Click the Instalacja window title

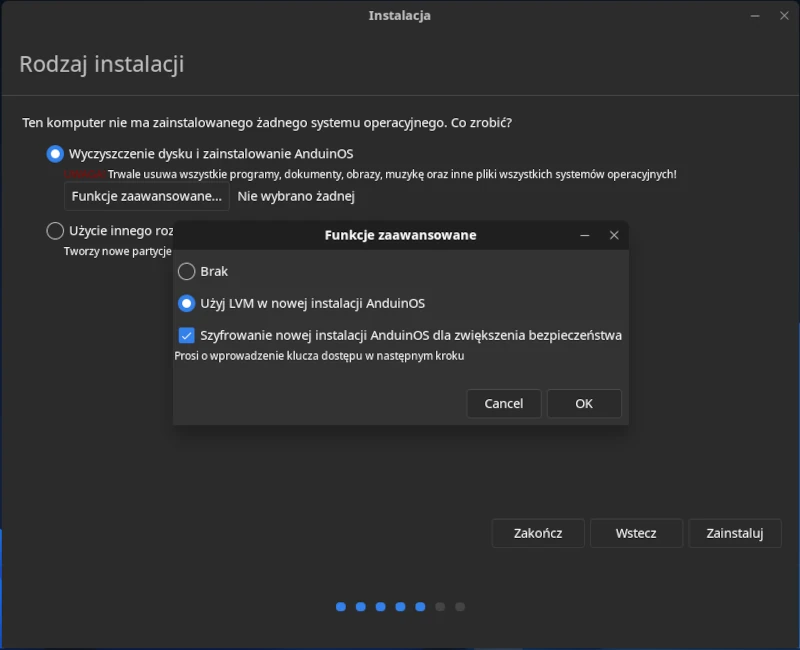[399, 16]
